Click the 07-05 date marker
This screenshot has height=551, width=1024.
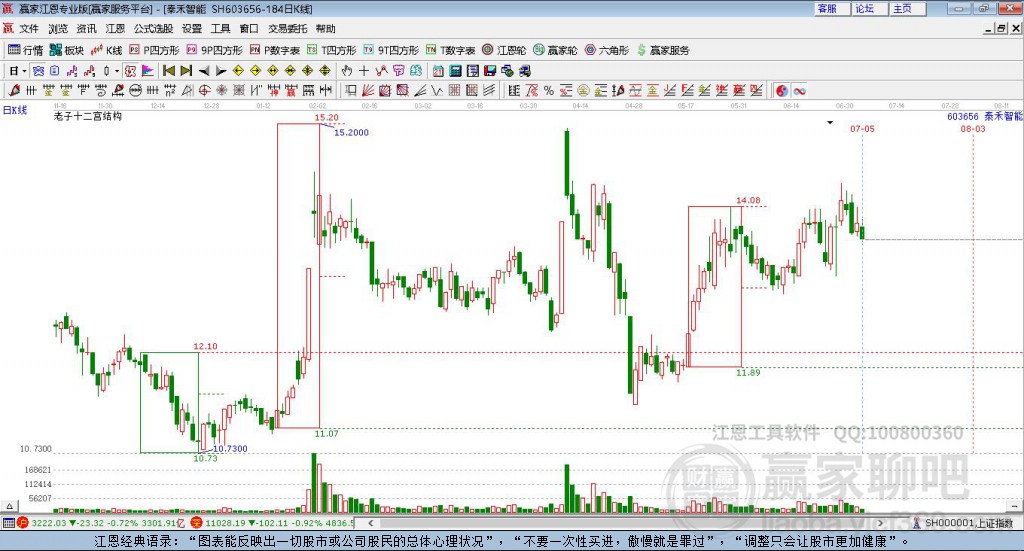pos(862,129)
